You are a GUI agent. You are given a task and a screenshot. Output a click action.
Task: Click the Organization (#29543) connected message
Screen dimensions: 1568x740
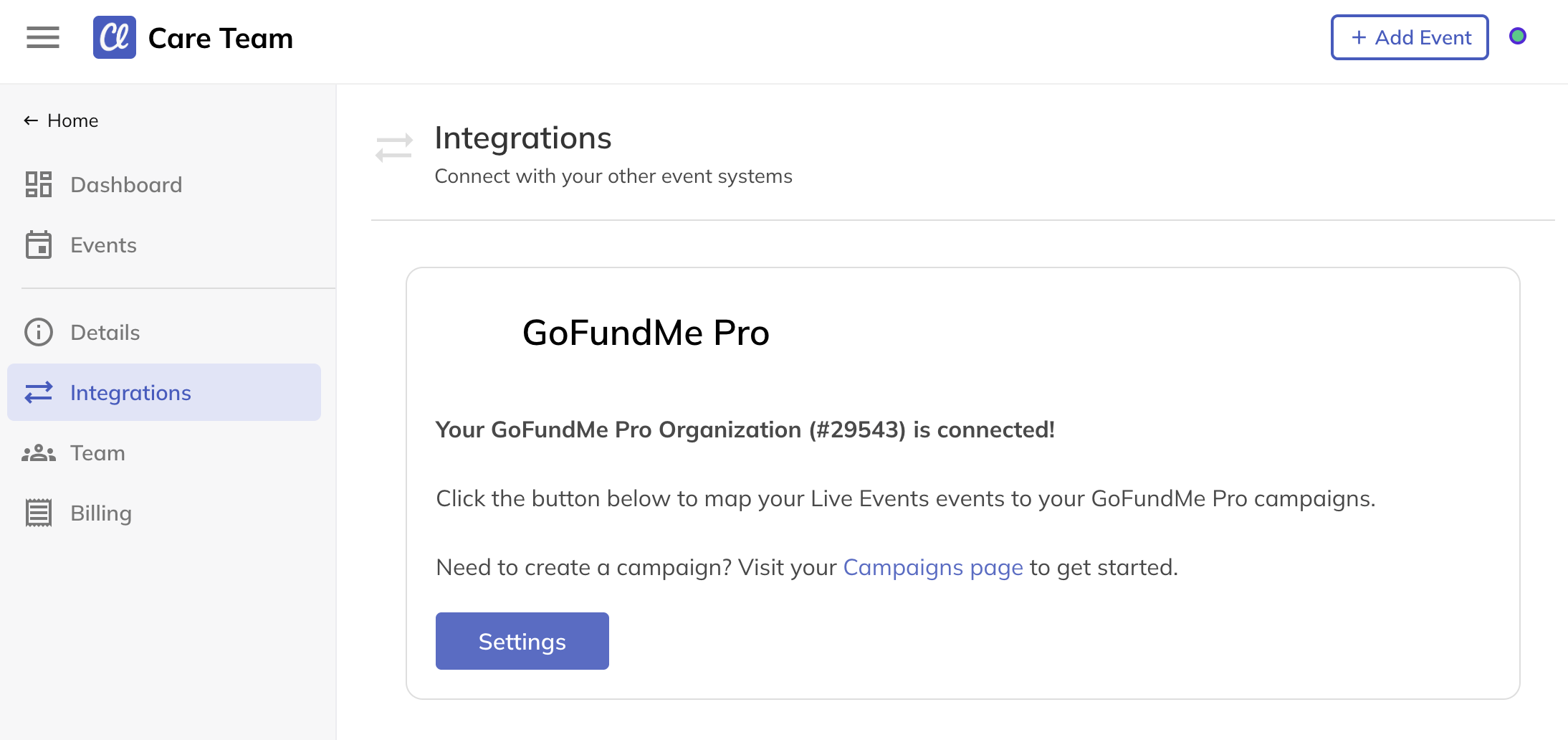coord(745,430)
